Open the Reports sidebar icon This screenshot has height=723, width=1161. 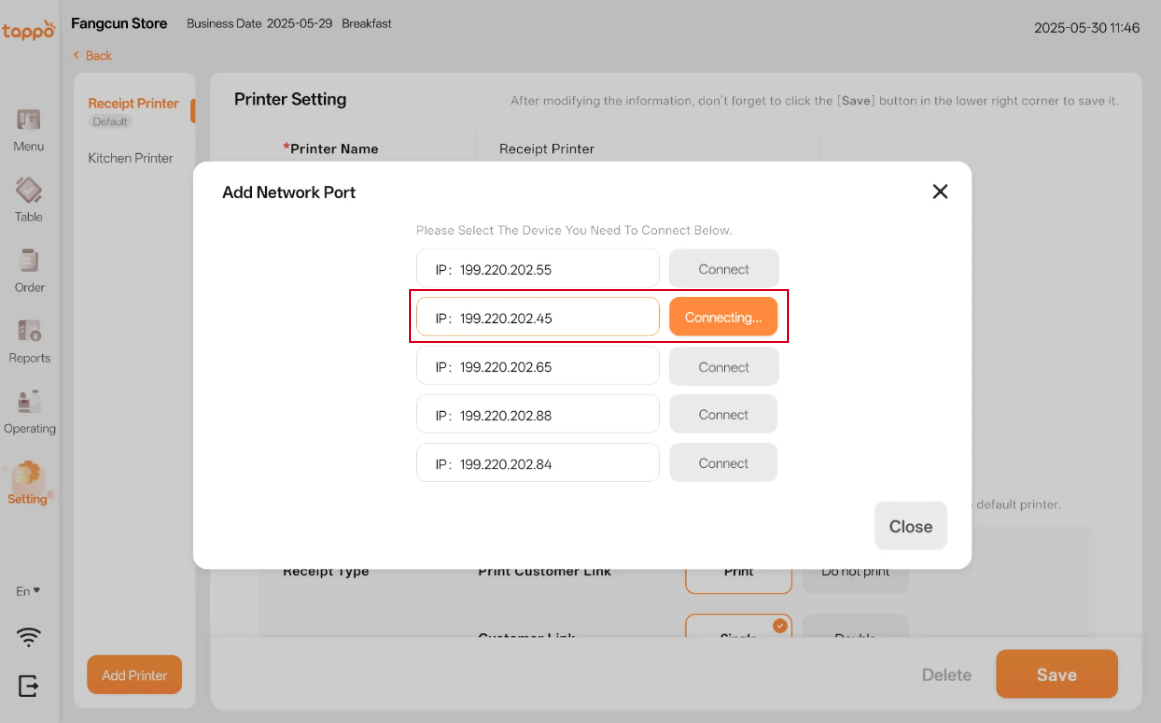[x=29, y=331]
